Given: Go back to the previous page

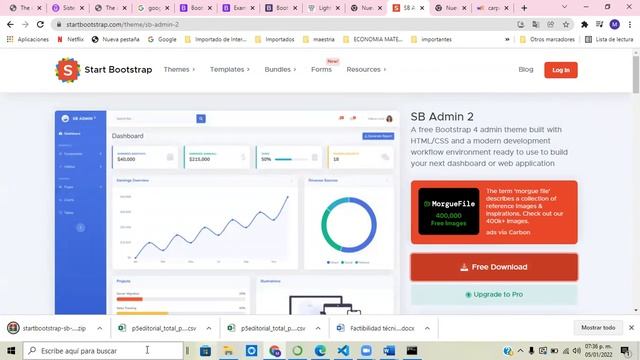Looking at the screenshot, I should point(10,24).
